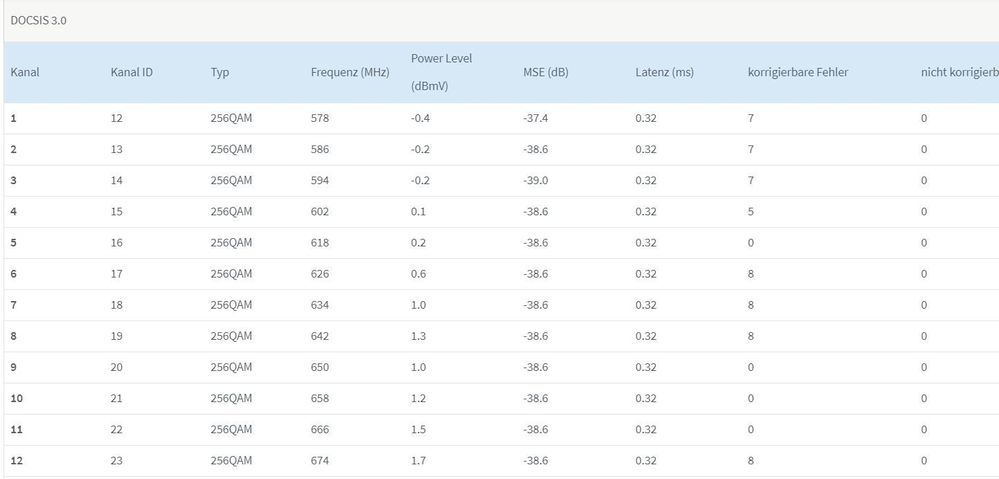Image resolution: width=999 pixels, height=479 pixels.
Task: Select the MSE value -39.0
Action: pos(535,181)
